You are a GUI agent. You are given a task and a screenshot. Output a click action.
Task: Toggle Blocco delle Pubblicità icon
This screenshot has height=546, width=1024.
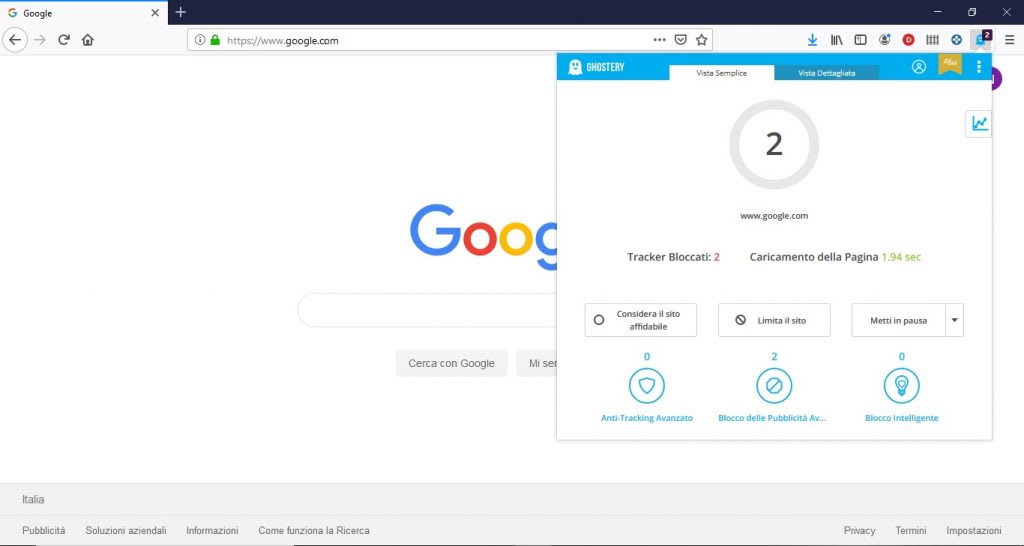click(774, 385)
